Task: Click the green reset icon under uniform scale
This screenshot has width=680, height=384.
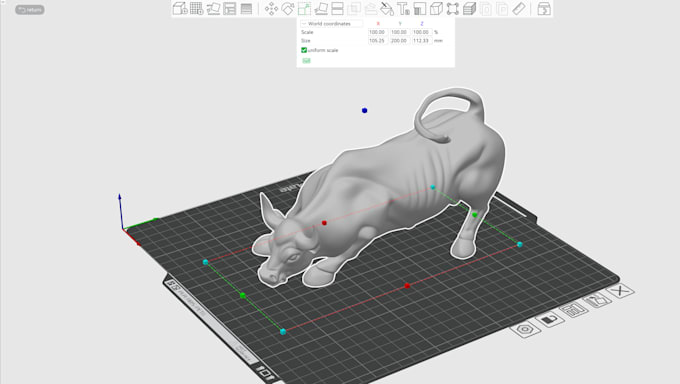Action: pos(306,60)
